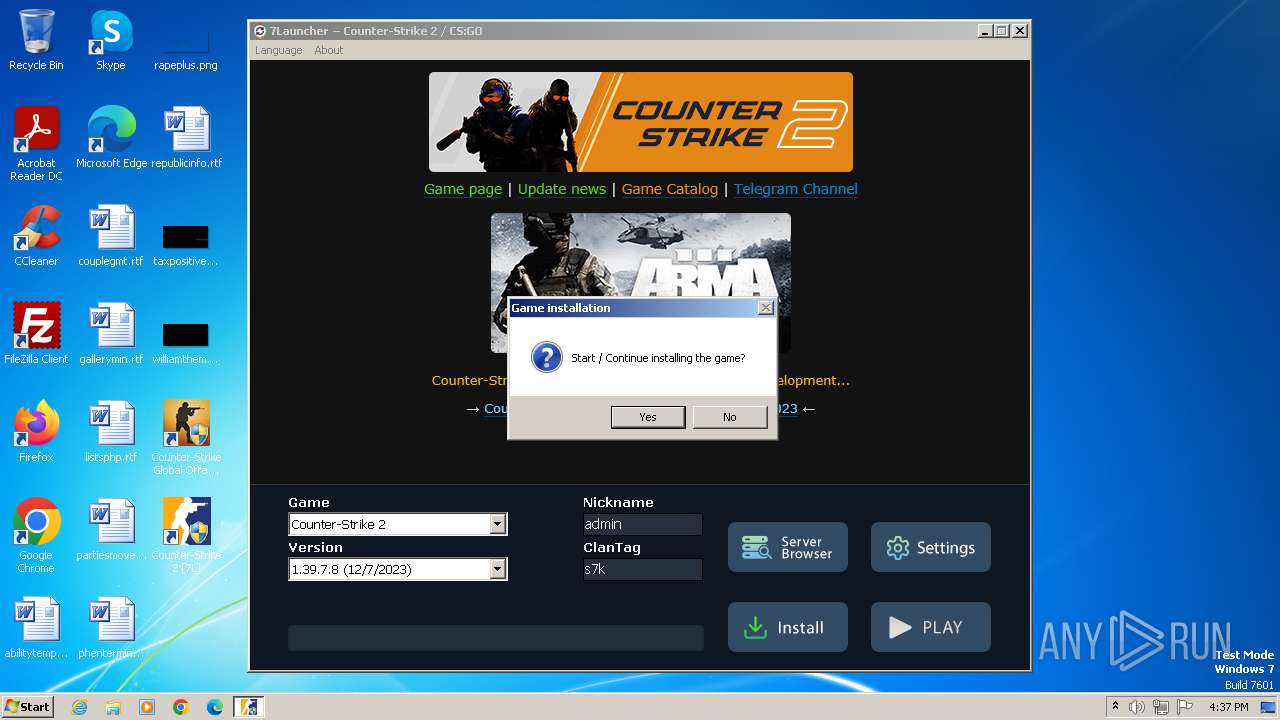This screenshot has height=720, width=1280.
Task: Click the ARMA promo thumbnail
Action: (x=641, y=255)
